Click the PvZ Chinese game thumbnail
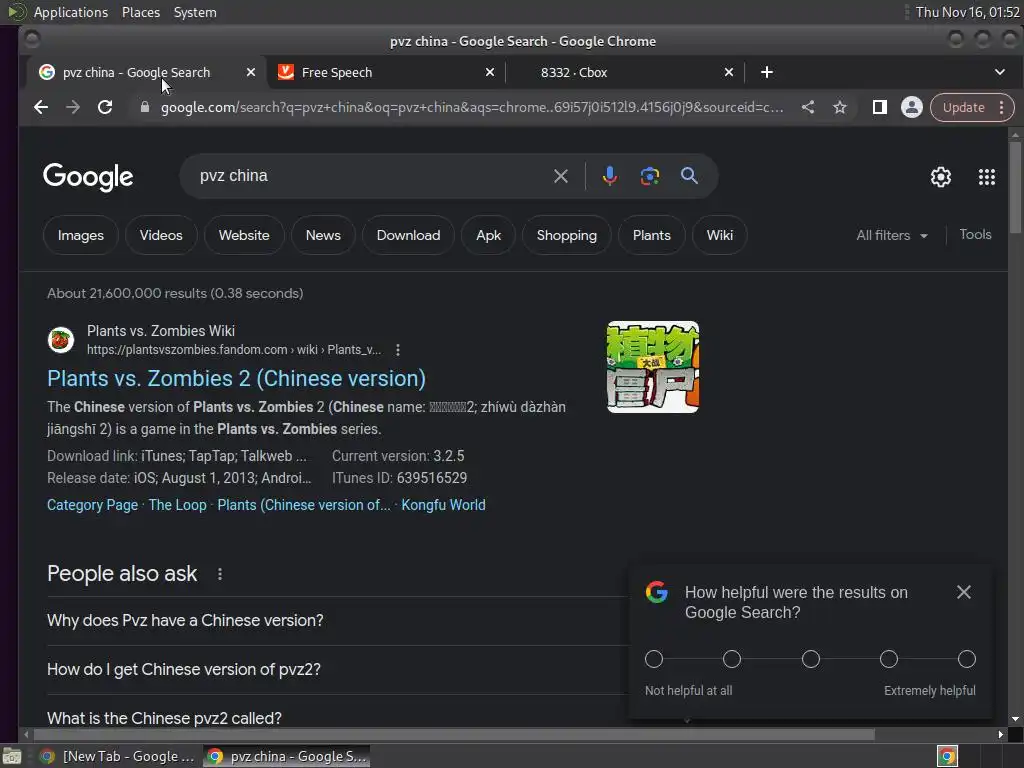This screenshot has width=1024, height=768. coord(653,367)
